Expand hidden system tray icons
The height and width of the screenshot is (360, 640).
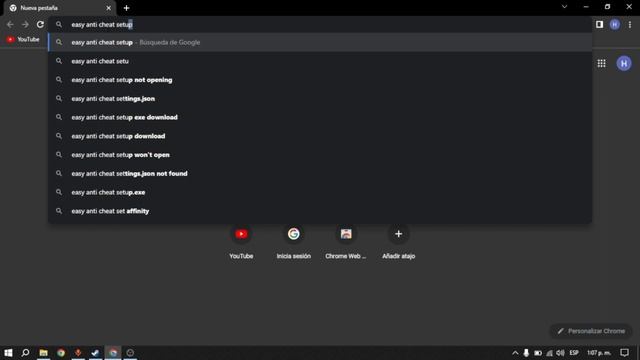click(x=515, y=353)
